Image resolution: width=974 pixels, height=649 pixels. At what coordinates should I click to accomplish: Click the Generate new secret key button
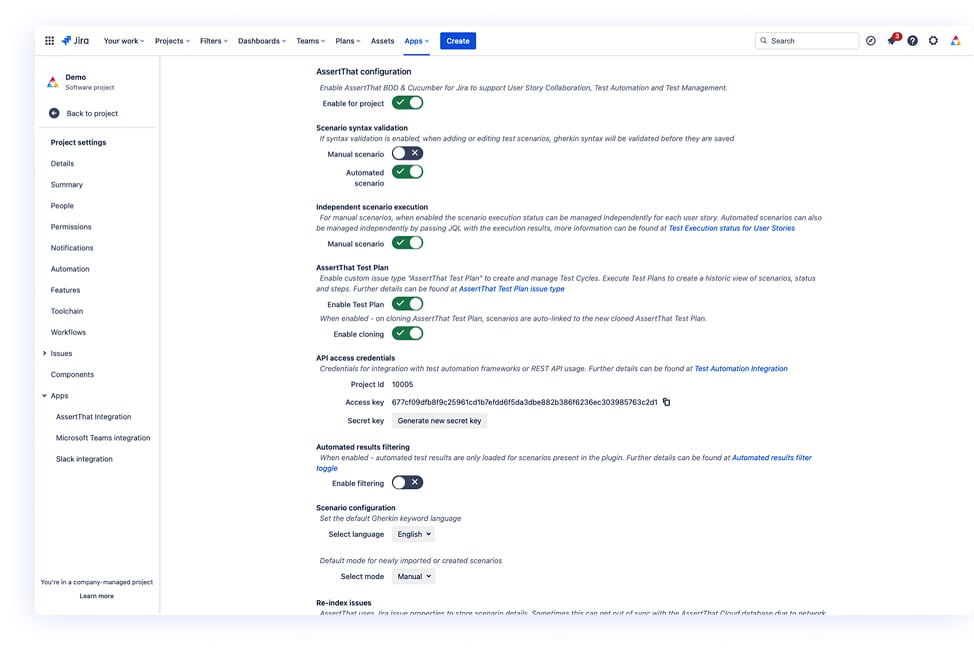click(x=438, y=420)
